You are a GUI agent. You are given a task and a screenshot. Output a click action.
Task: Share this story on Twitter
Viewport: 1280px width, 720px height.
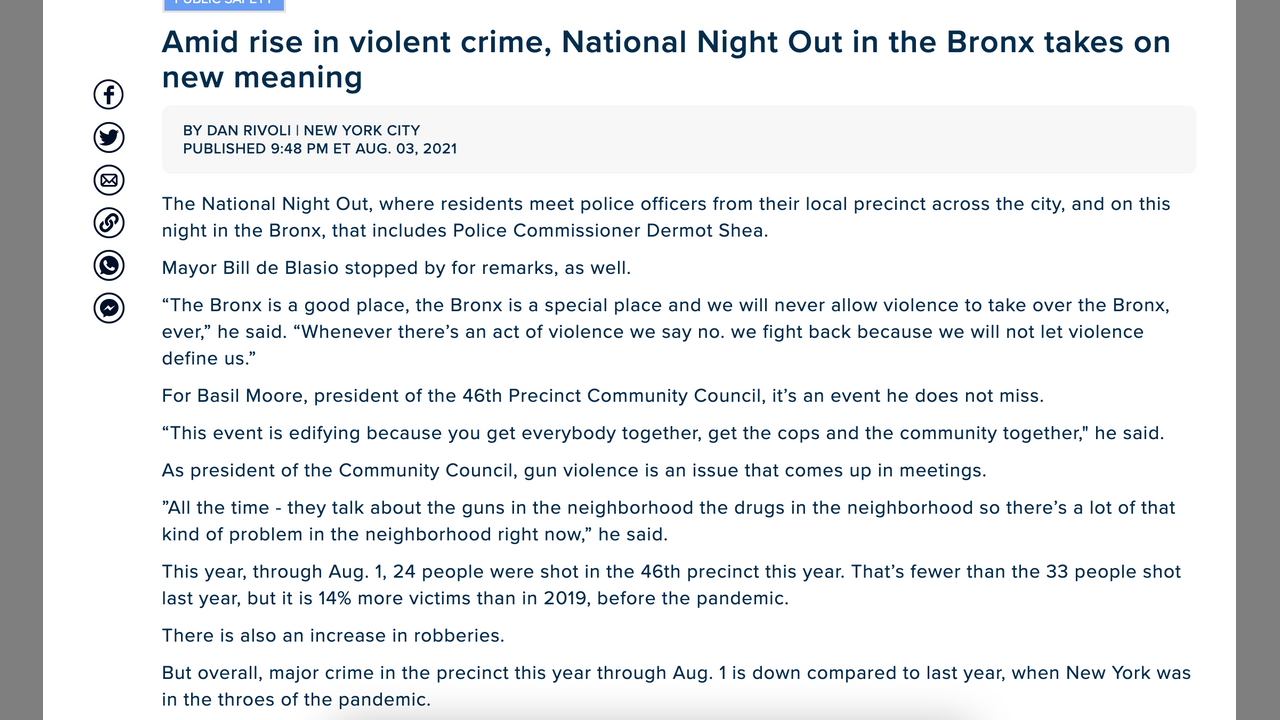click(x=109, y=137)
